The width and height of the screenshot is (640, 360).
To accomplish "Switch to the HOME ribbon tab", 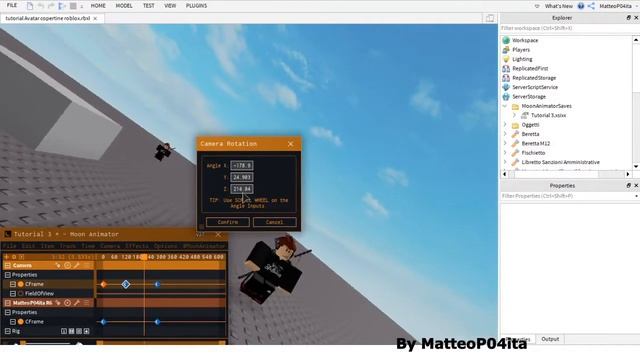I will [98, 6].
